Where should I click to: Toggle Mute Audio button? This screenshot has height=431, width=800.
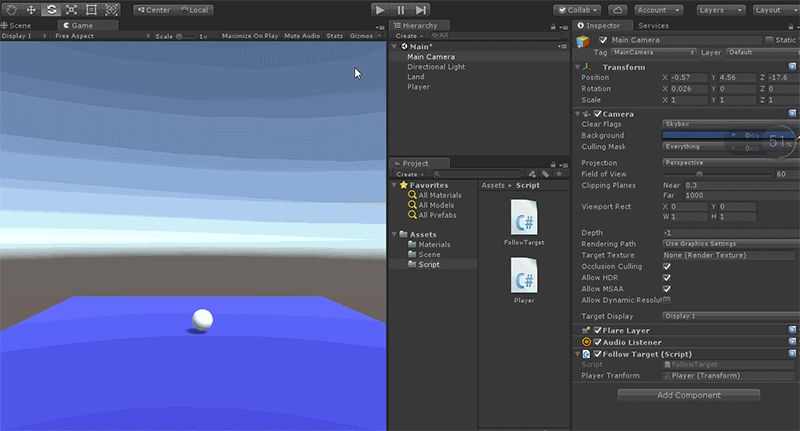(x=302, y=36)
